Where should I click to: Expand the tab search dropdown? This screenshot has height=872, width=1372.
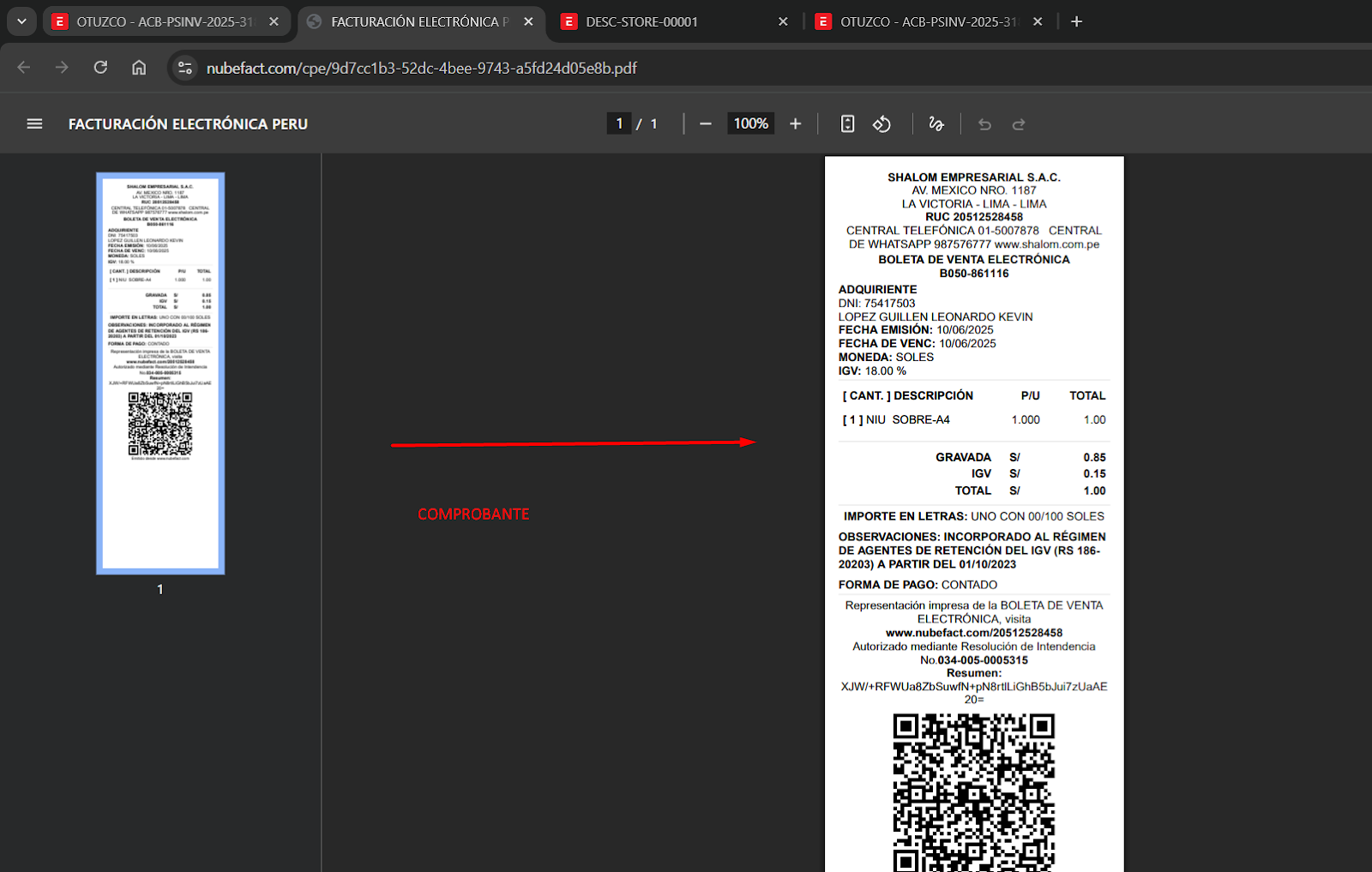21,21
